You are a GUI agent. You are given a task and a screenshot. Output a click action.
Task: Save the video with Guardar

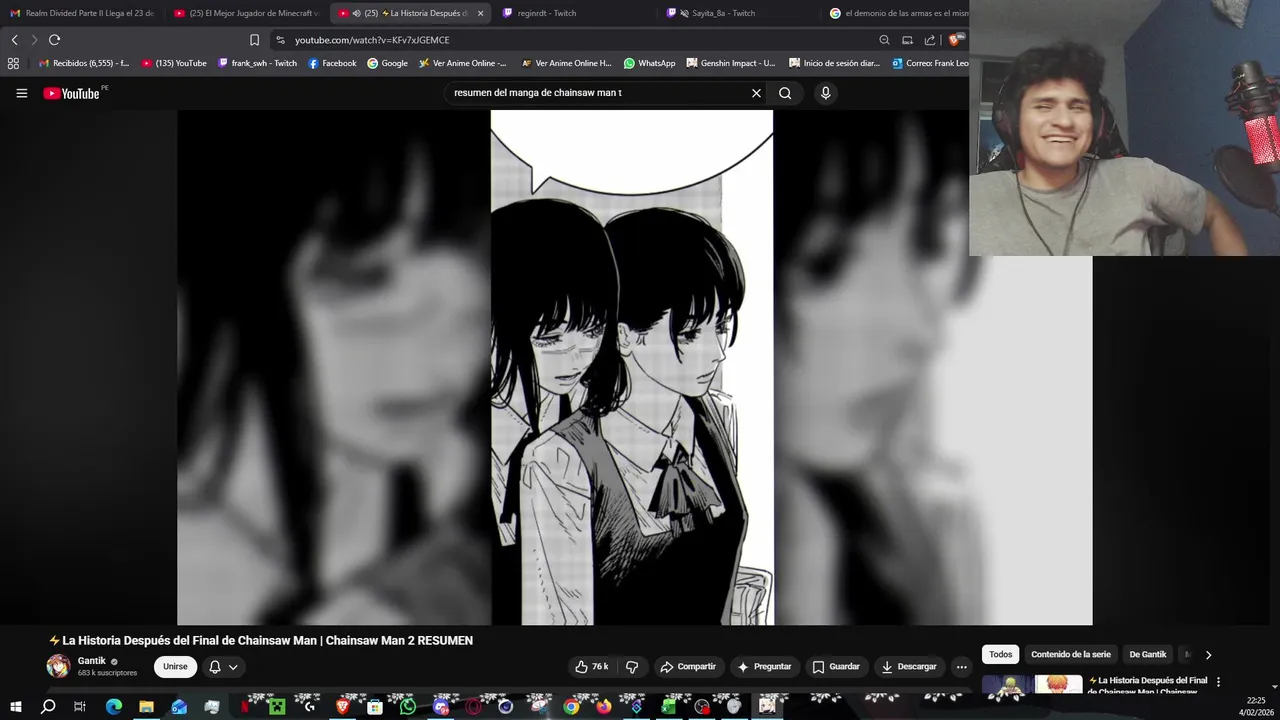(836, 667)
